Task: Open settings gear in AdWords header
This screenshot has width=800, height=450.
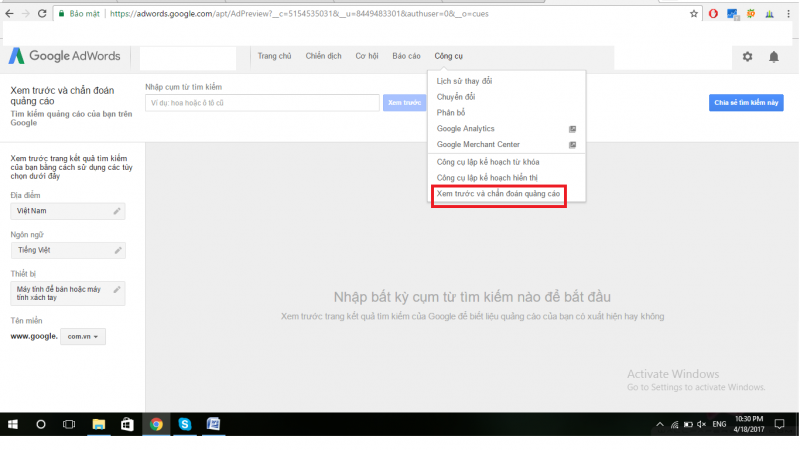Action: (x=747, y=57)
